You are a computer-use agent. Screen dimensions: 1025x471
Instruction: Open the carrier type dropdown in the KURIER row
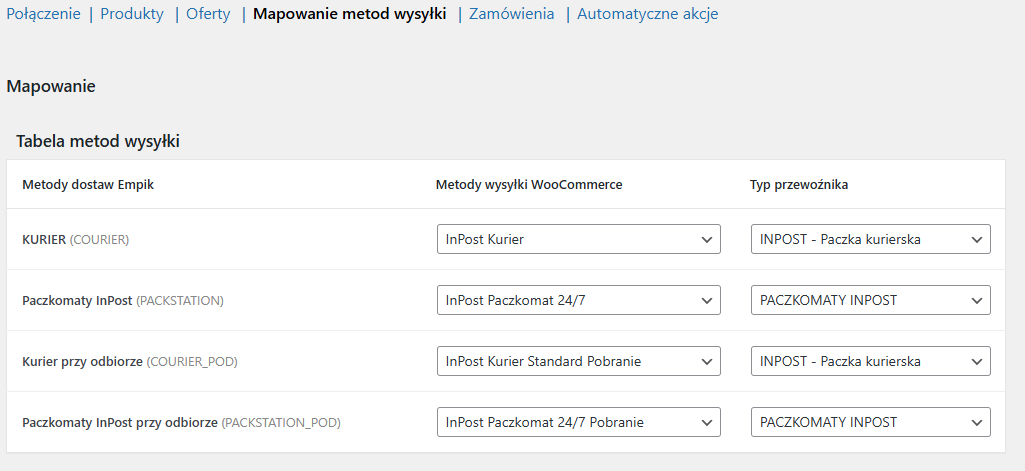pyautogui.click(x=870, y=239)
